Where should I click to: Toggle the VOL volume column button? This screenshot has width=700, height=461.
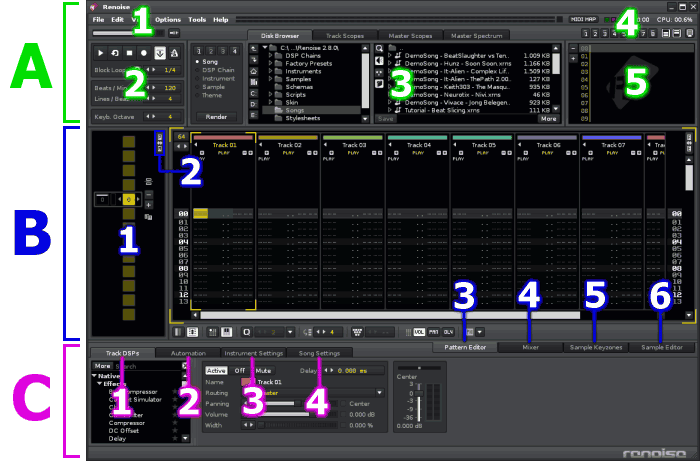pos(419,332)
